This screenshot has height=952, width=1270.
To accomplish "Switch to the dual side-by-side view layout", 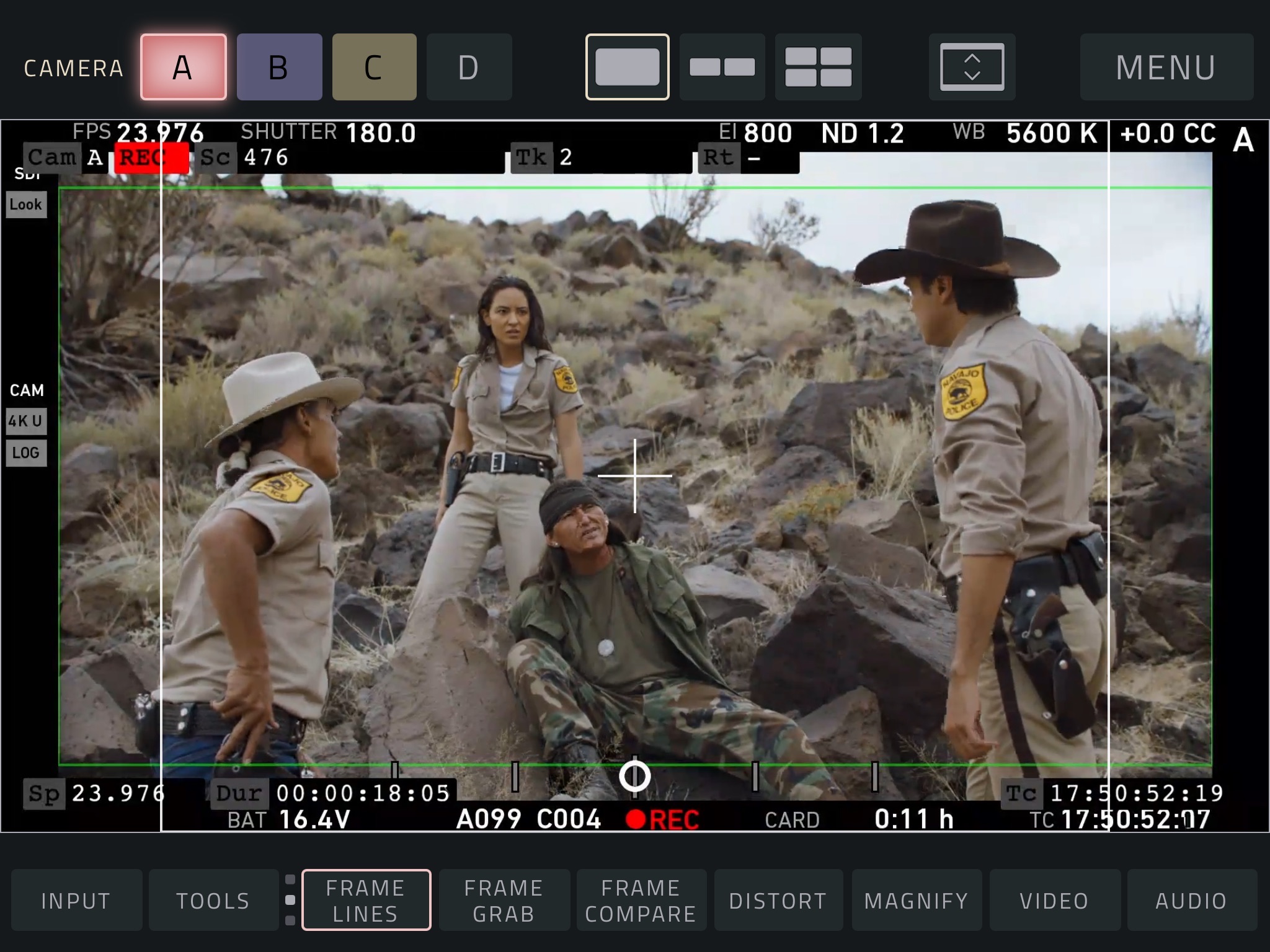I will coord(722,67).
